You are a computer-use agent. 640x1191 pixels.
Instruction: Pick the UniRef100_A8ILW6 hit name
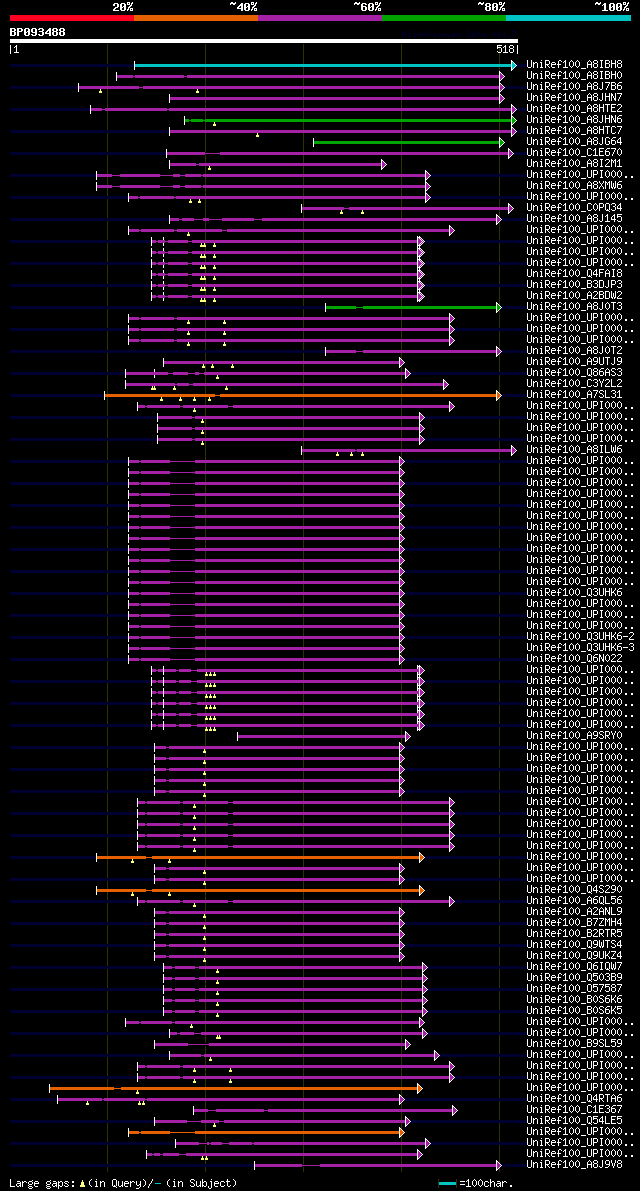[574, 450]
